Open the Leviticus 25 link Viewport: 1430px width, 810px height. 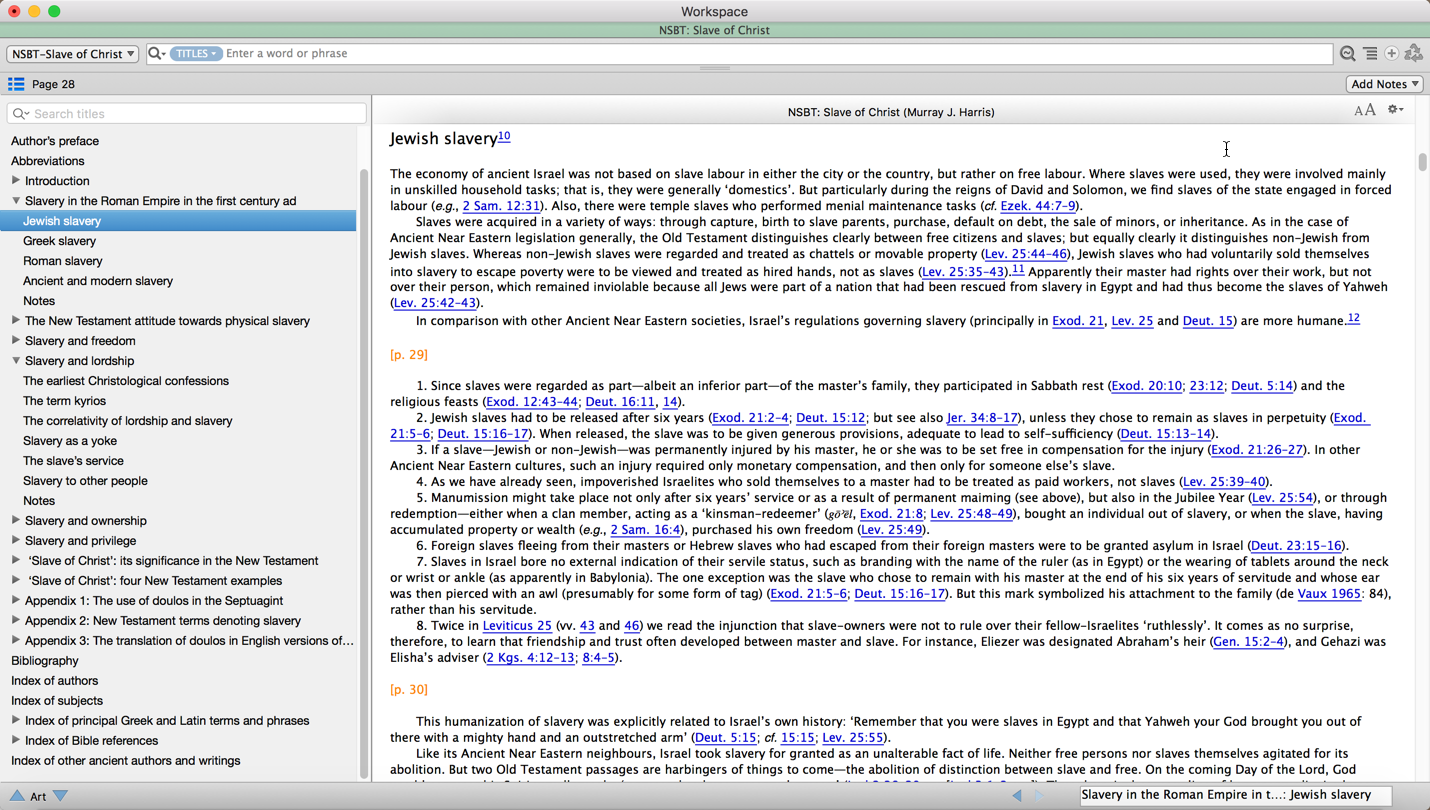[517, 626]
